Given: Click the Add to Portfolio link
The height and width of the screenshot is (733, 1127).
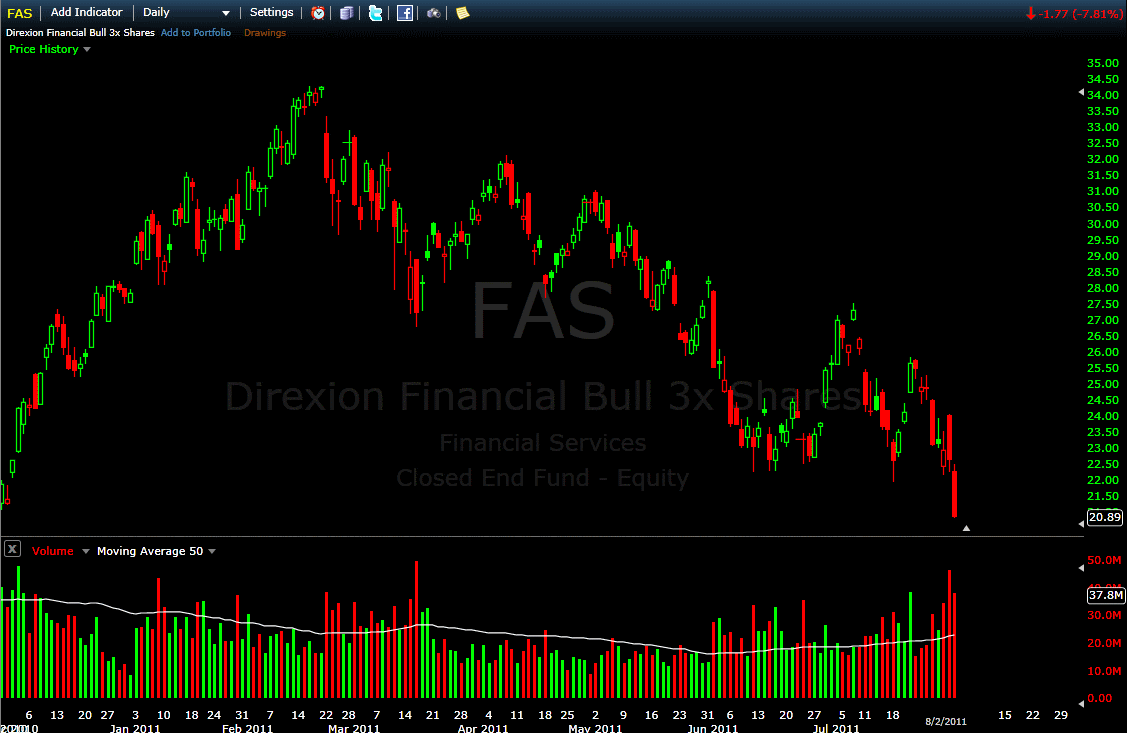Looking at the screenshot, I should tap(196, 32).
